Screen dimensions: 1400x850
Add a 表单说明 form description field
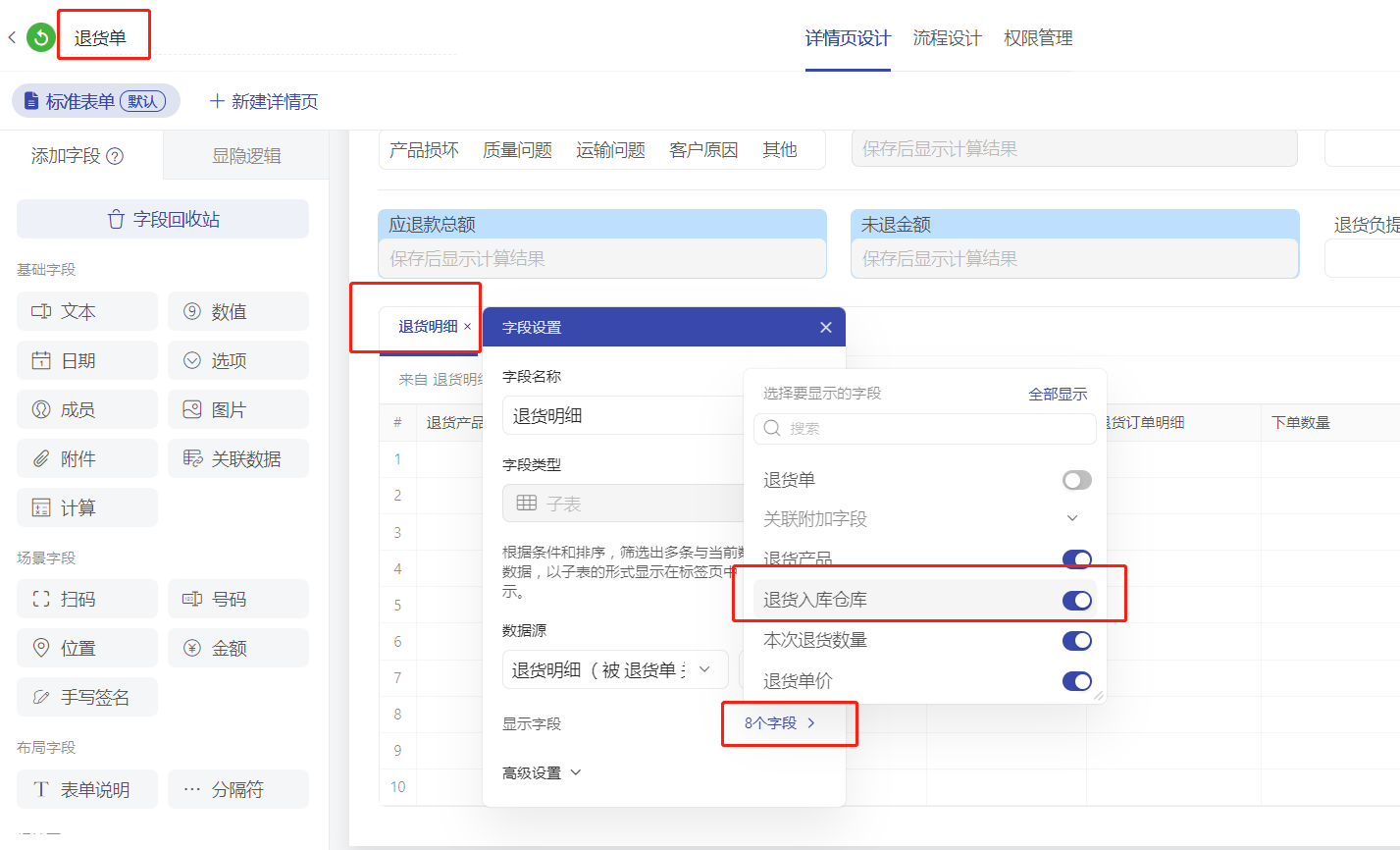pyautogui.click(x=87, y=789)
